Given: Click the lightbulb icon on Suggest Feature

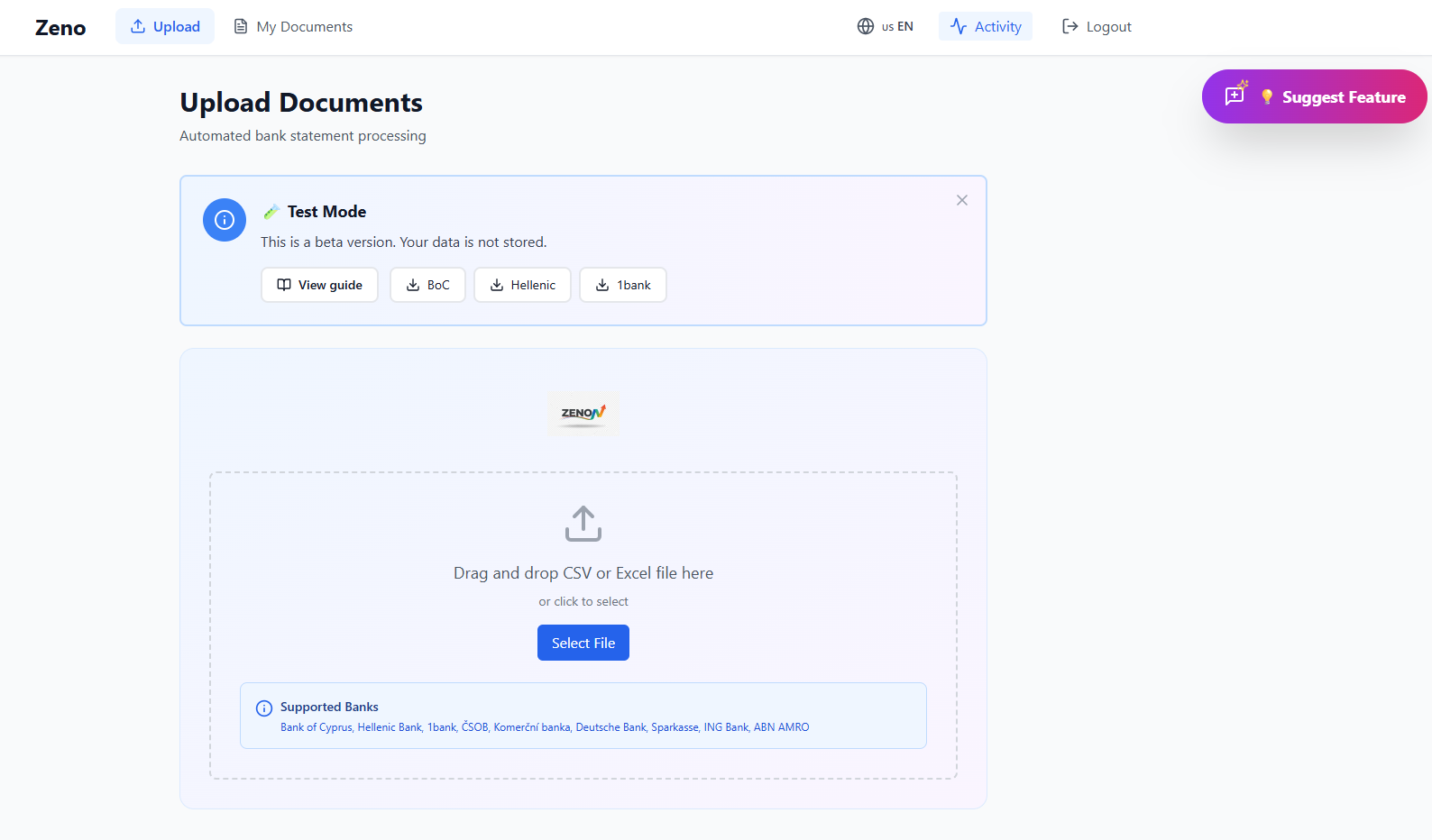Looking at the screenshot, I should point(1267,96).
